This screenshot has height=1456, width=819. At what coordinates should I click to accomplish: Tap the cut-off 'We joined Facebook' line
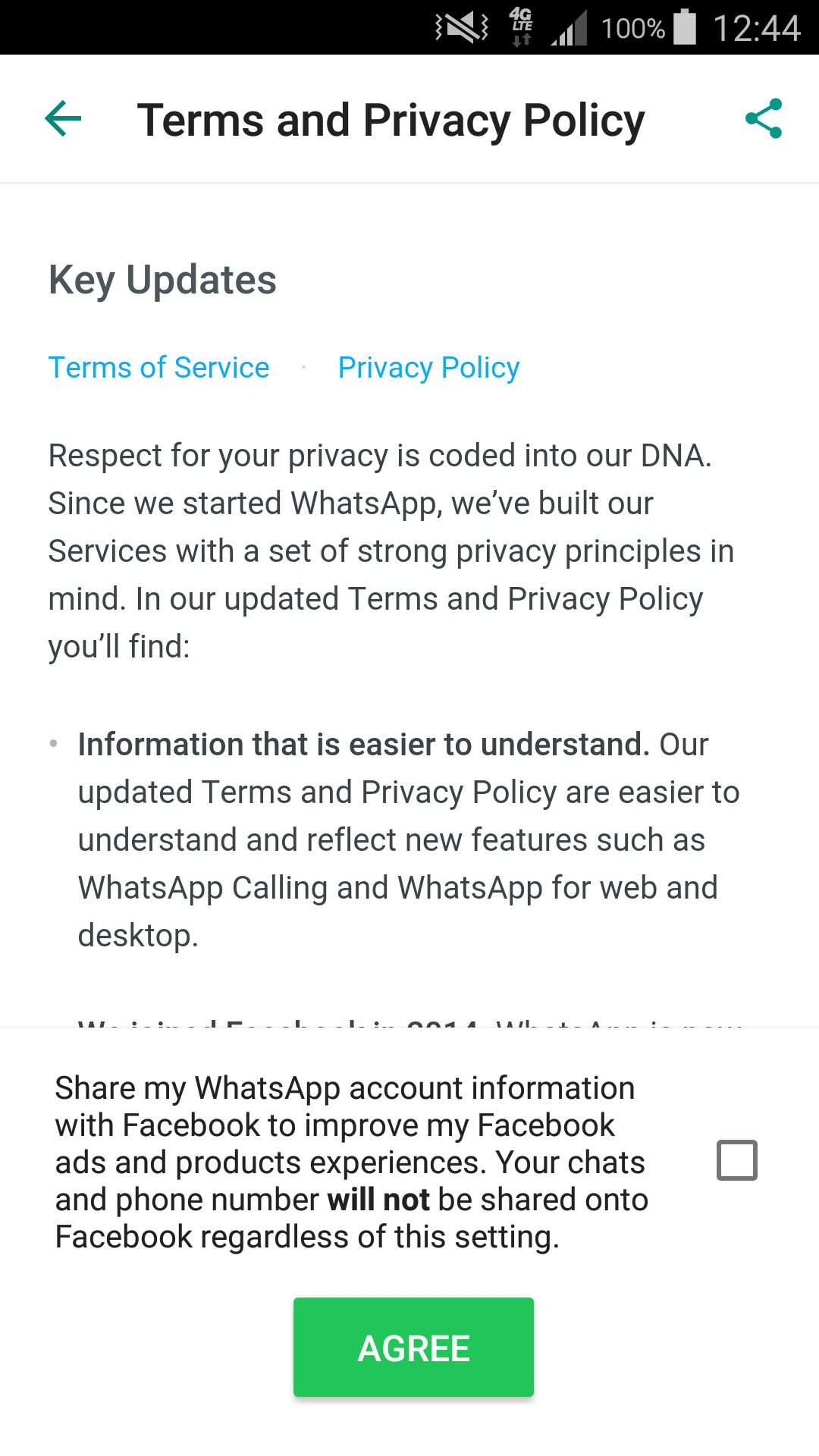coord(409,1022)
